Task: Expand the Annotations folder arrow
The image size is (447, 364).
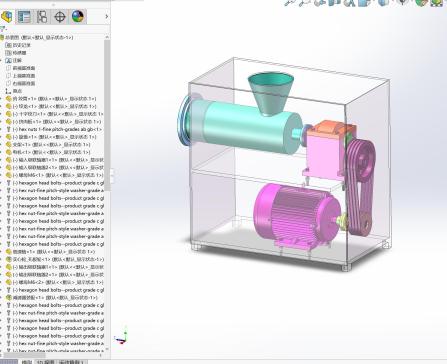Action: (x=1, y=60)
